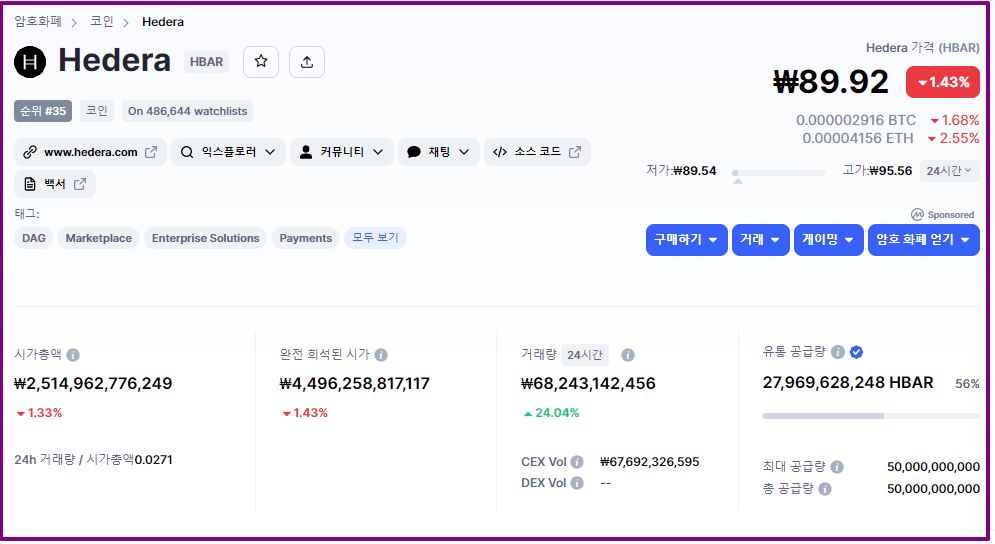
Task: Open the 소스 코드 source code link
Action: coord(537,152)
